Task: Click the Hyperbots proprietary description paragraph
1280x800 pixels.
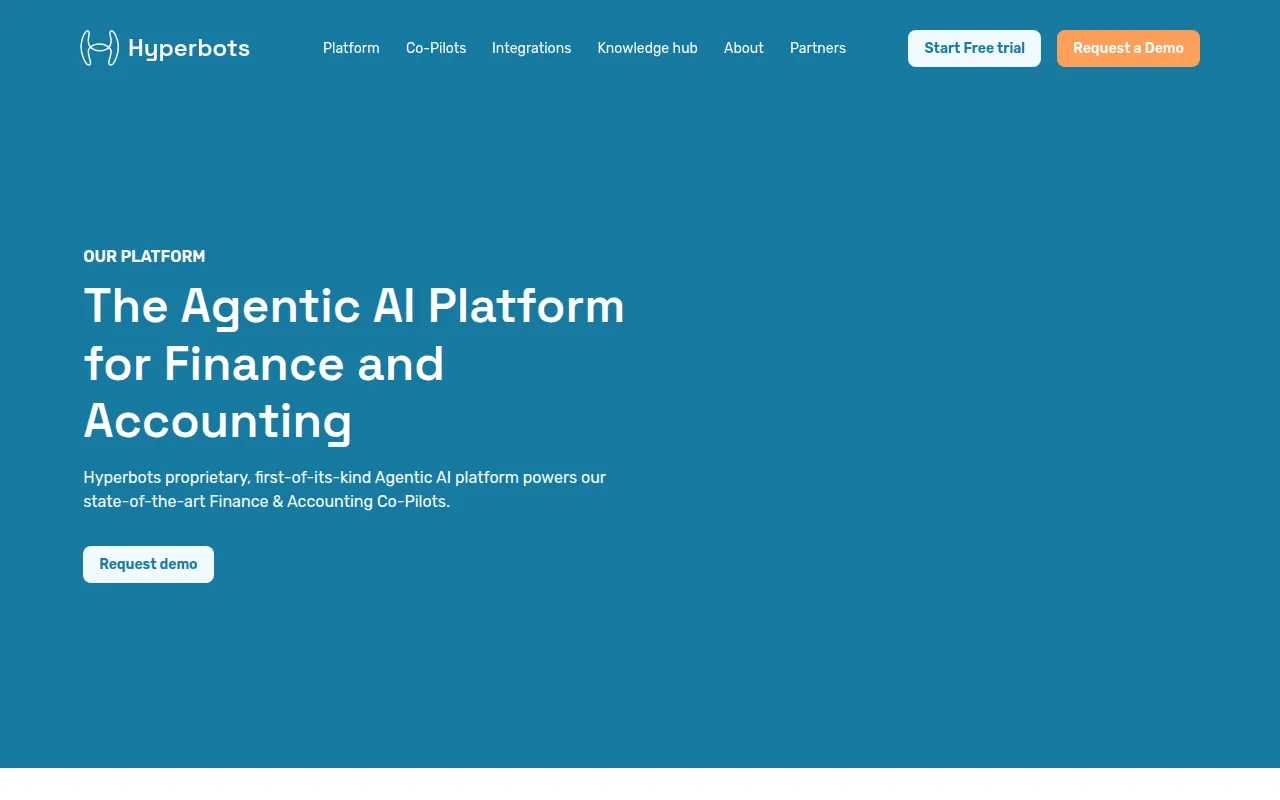Action: pos(345,489)
